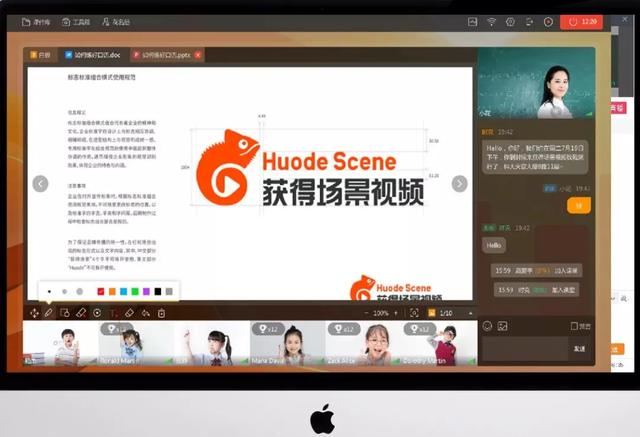
Task: Click the Wi-Fi network status icon
Action: point(491,22)
